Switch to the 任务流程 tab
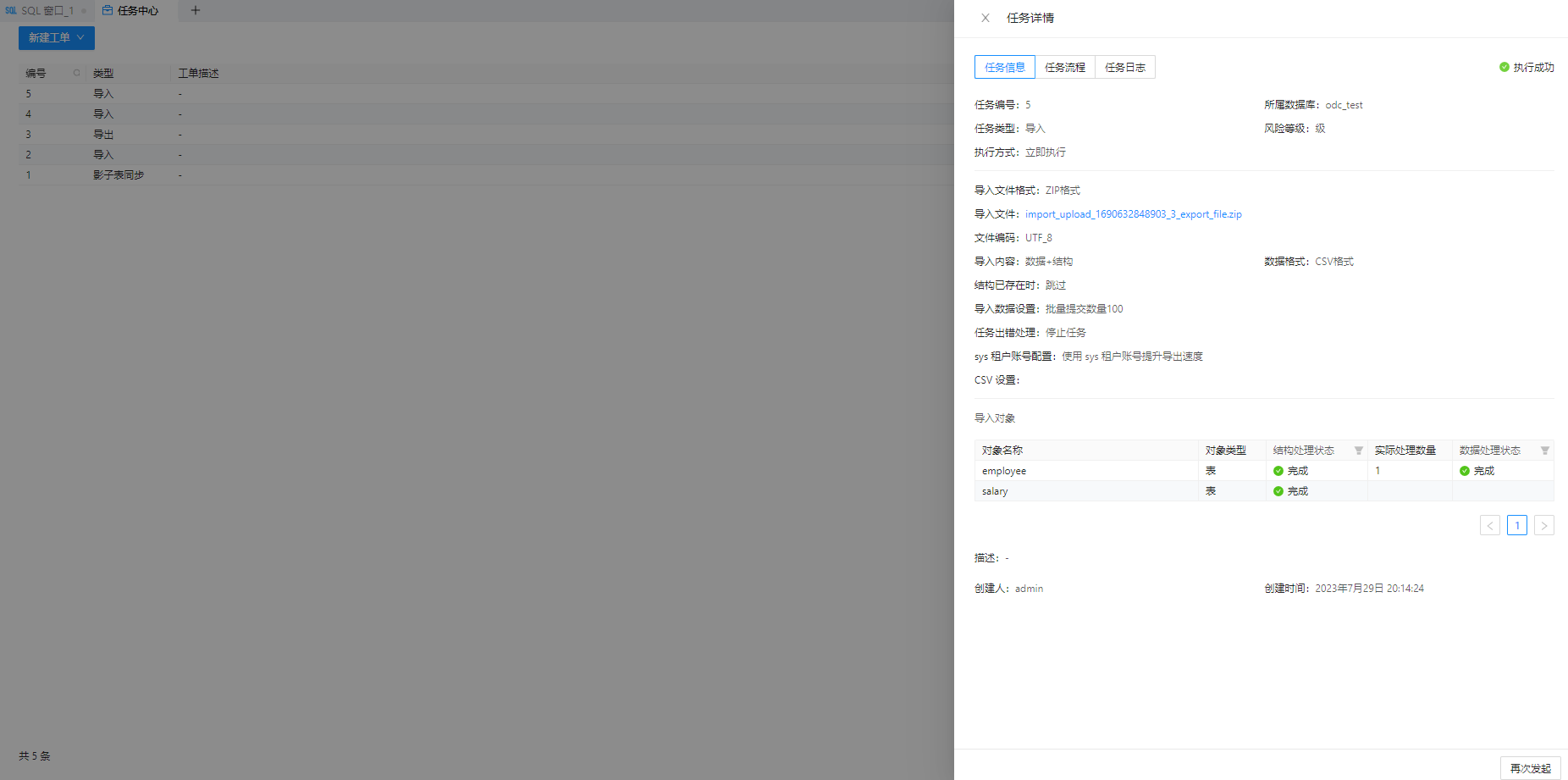Image resolution: width=1568 pixels, height=780 pixels. coord(1065,67)
